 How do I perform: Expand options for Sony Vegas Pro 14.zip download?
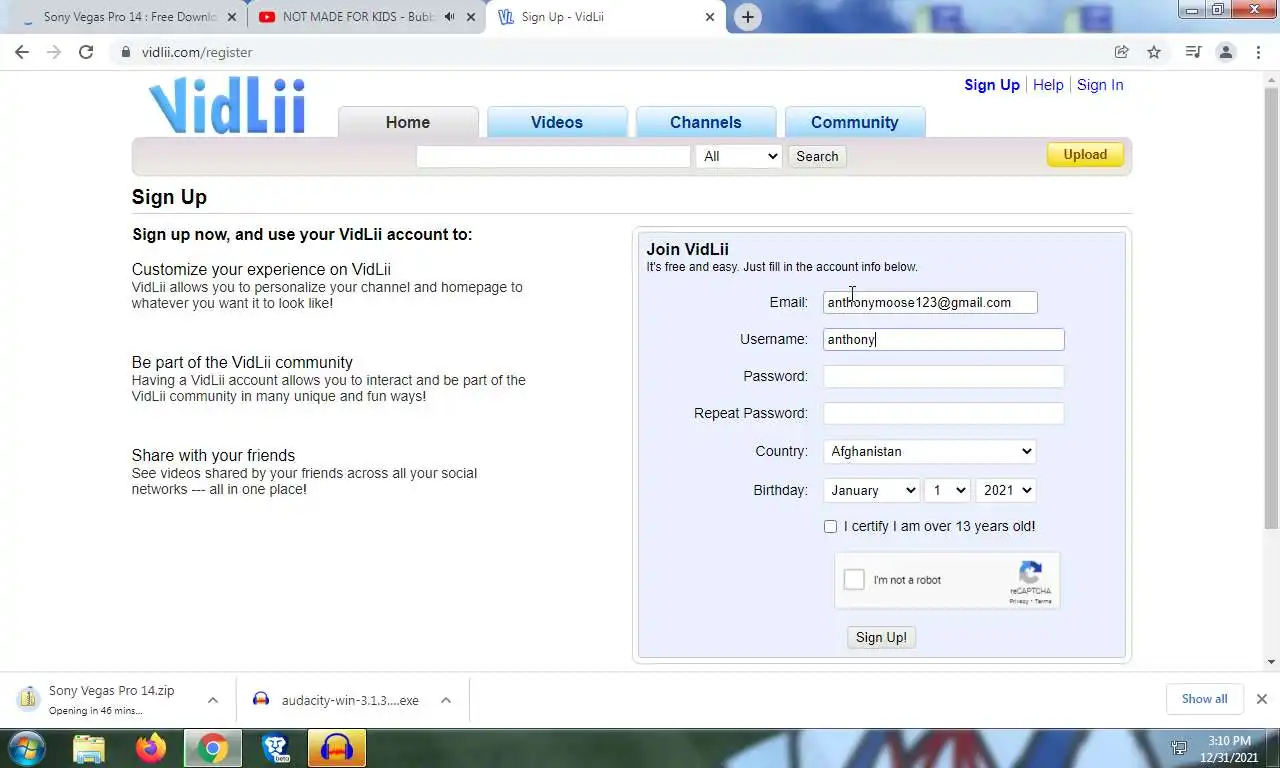(212, 700)
